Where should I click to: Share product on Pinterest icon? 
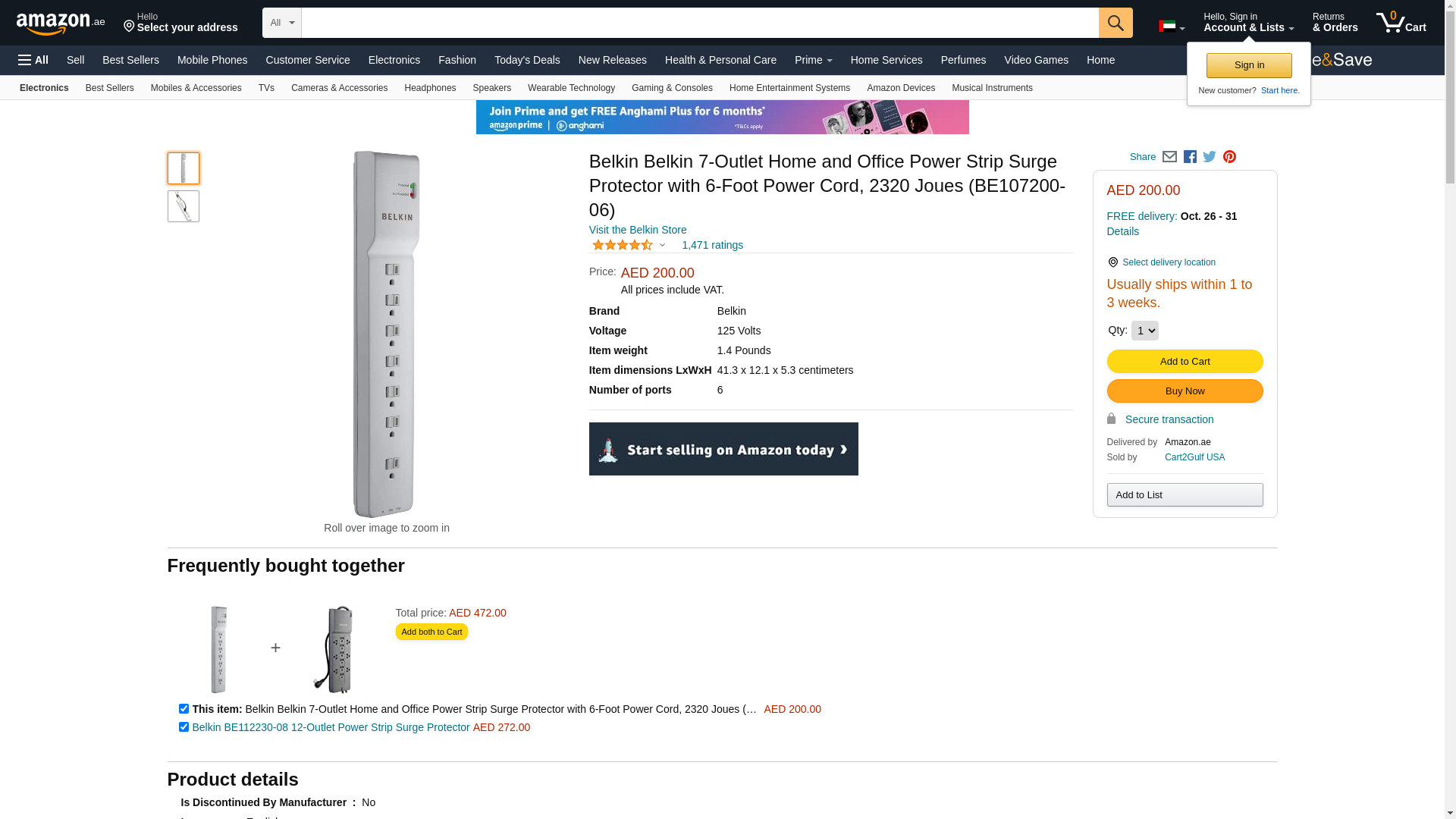coord(1229,157)
